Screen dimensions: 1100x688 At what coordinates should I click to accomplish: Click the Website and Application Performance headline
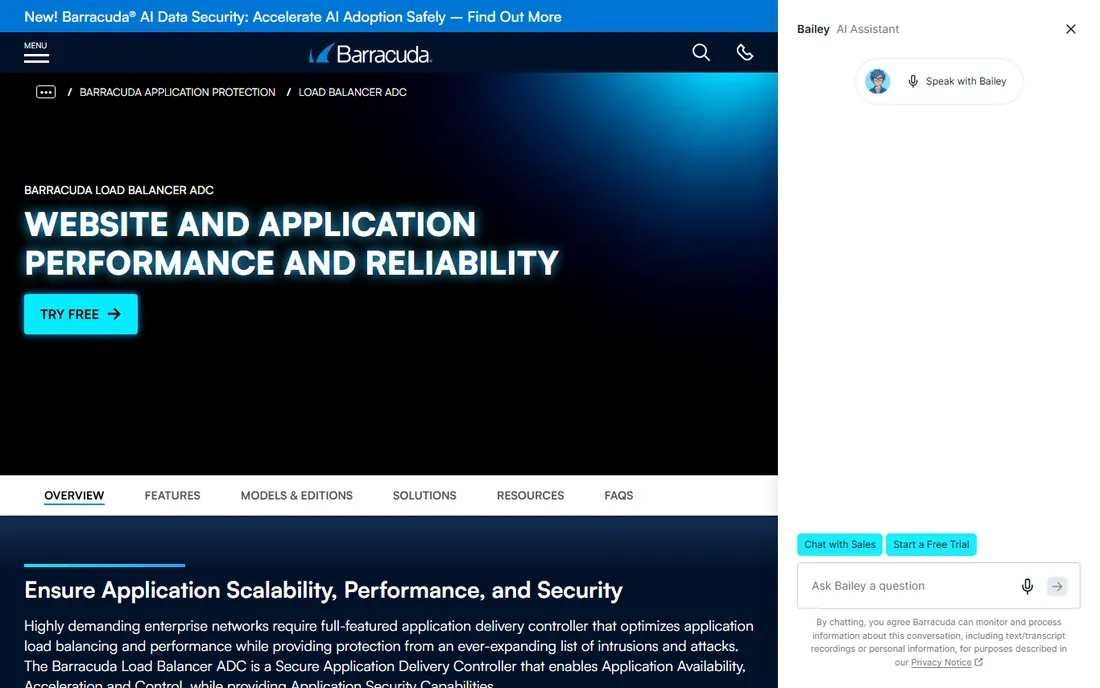pos(291,243)
